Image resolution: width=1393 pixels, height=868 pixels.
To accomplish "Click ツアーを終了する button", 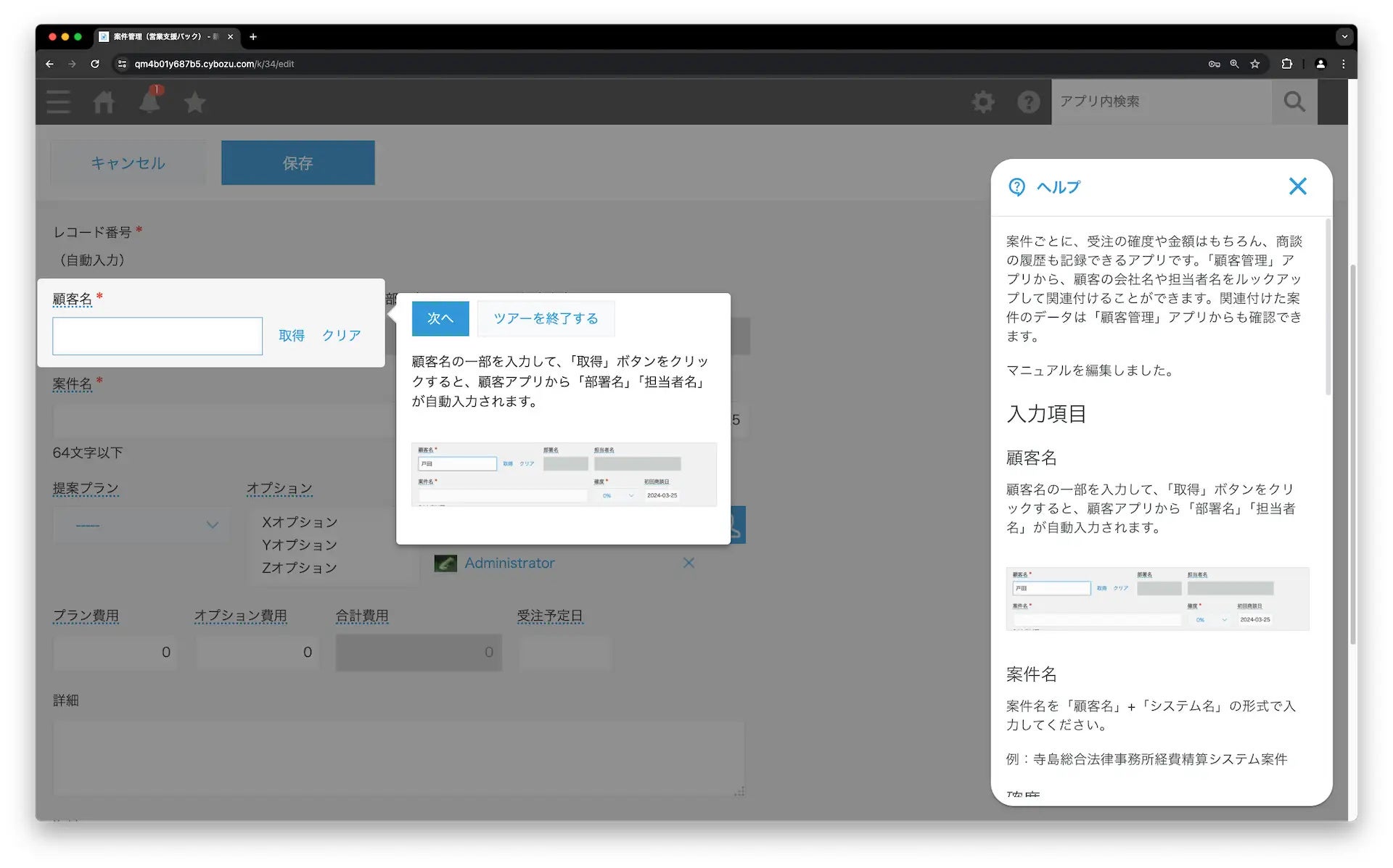I will tap(546, 318).
